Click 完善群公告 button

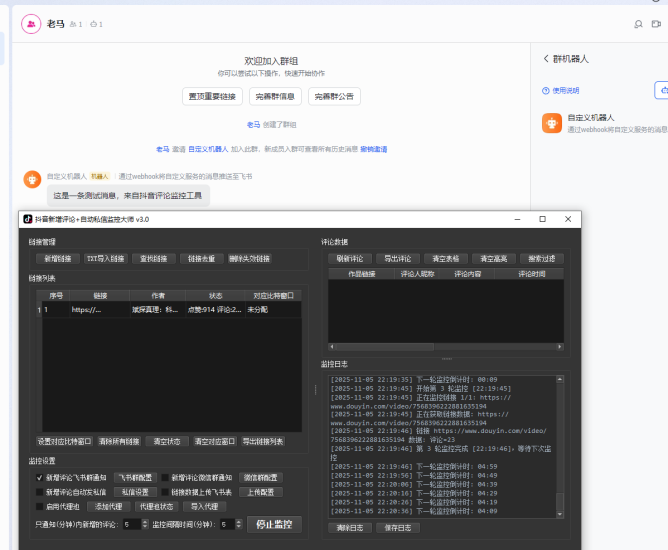334,96
